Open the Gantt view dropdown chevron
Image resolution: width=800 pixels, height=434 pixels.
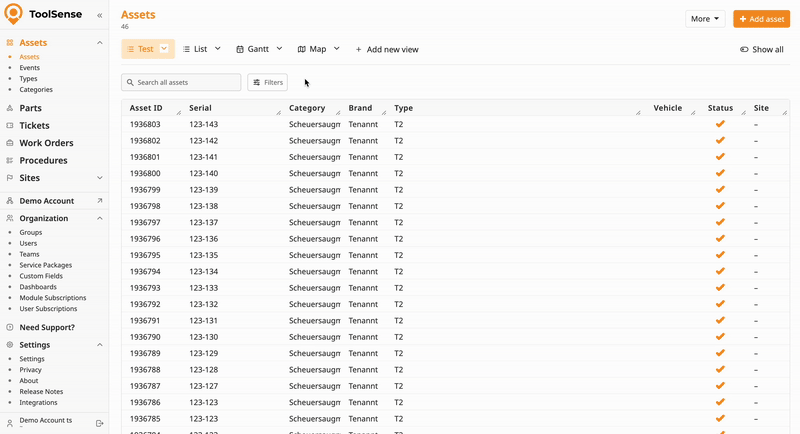279,49
